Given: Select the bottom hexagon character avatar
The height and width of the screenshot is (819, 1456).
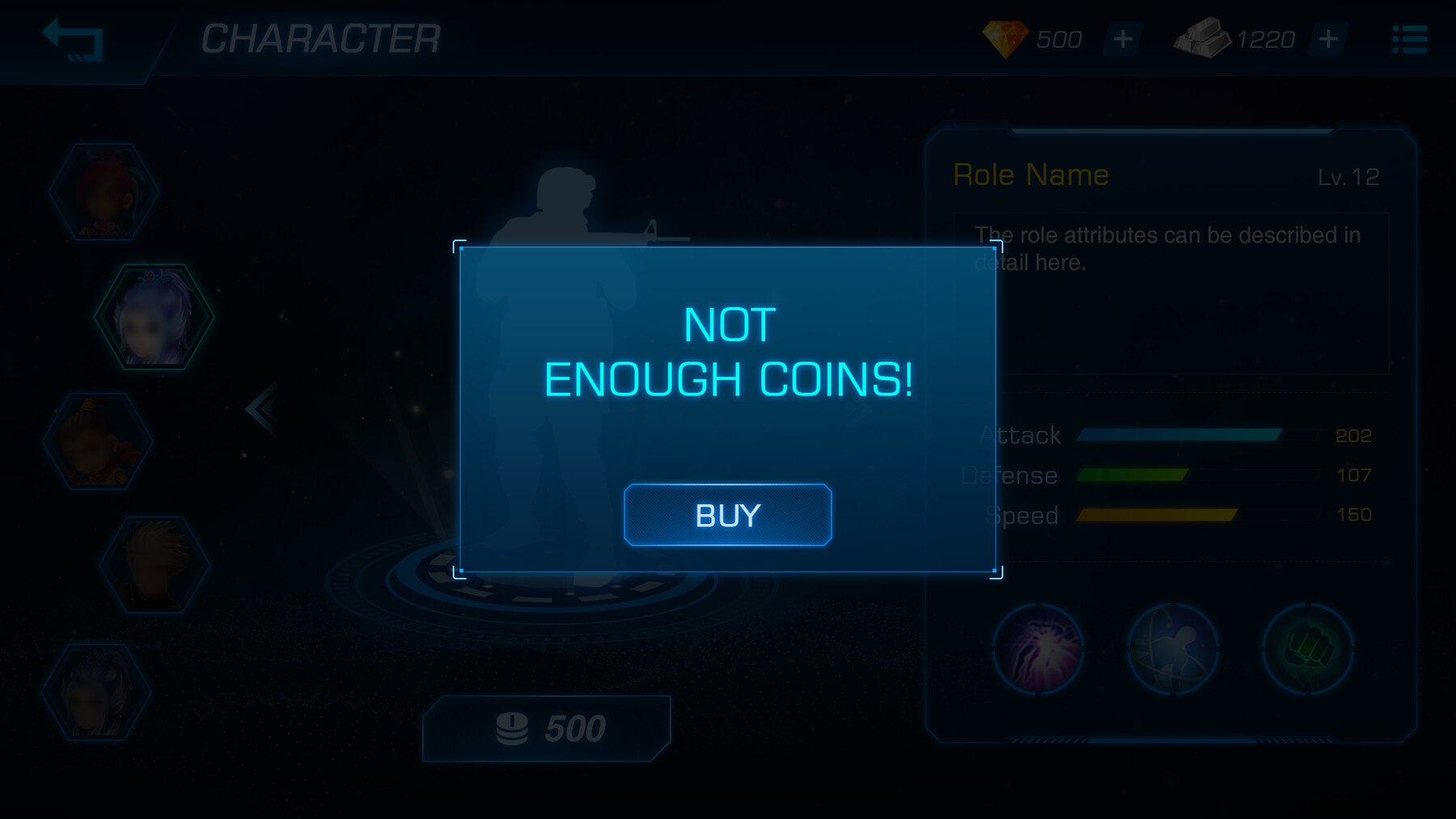Looking at the screenshot, I should tap(97, 692).
